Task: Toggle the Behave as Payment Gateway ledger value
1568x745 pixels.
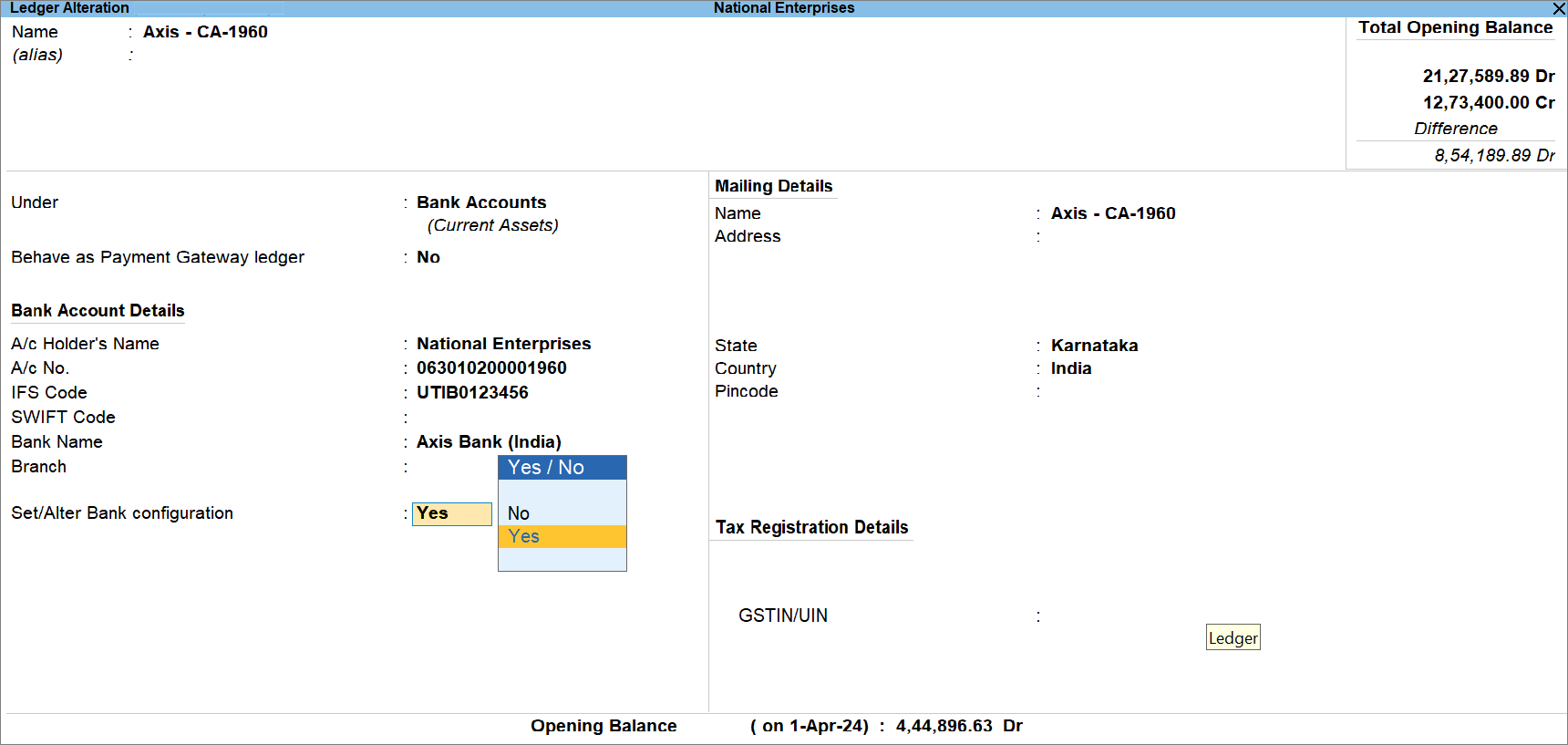Action: (x=428, y=257)
